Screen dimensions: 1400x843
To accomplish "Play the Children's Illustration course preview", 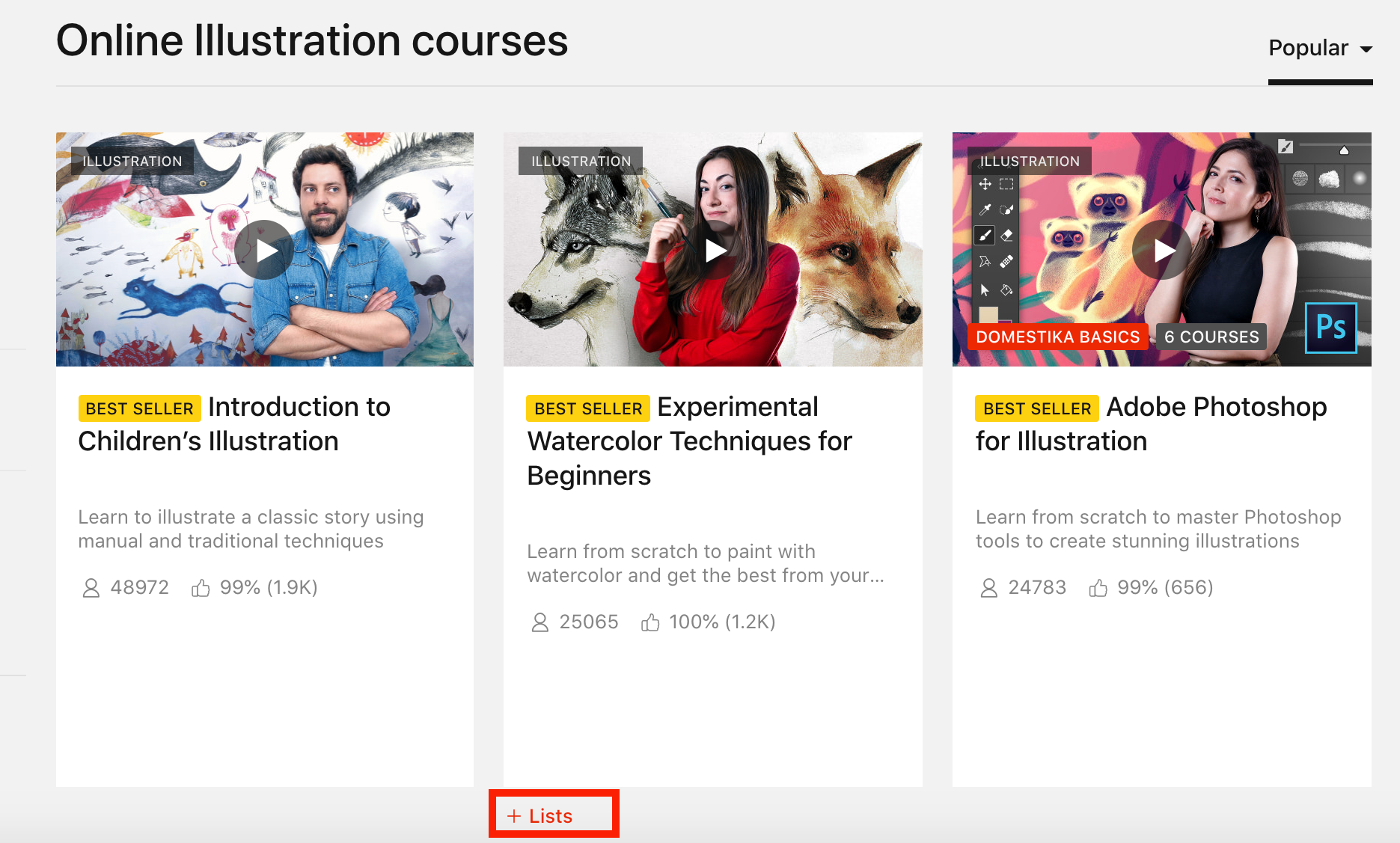I will coord(264,250).
